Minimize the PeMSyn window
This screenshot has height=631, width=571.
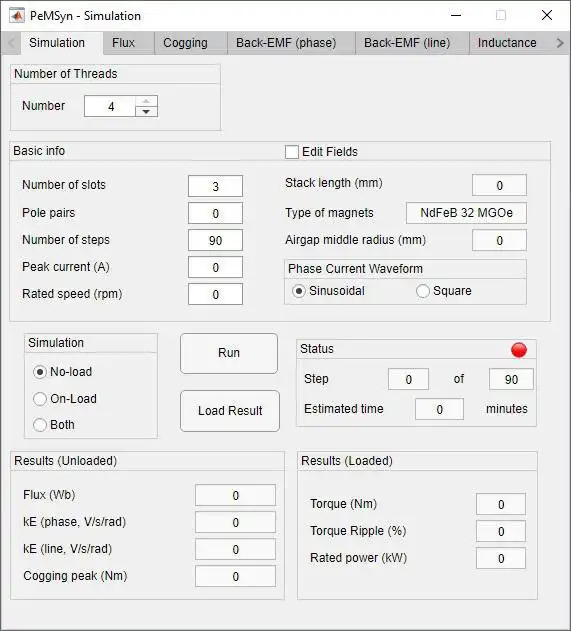pyautogui.click(x=456, y=16)
